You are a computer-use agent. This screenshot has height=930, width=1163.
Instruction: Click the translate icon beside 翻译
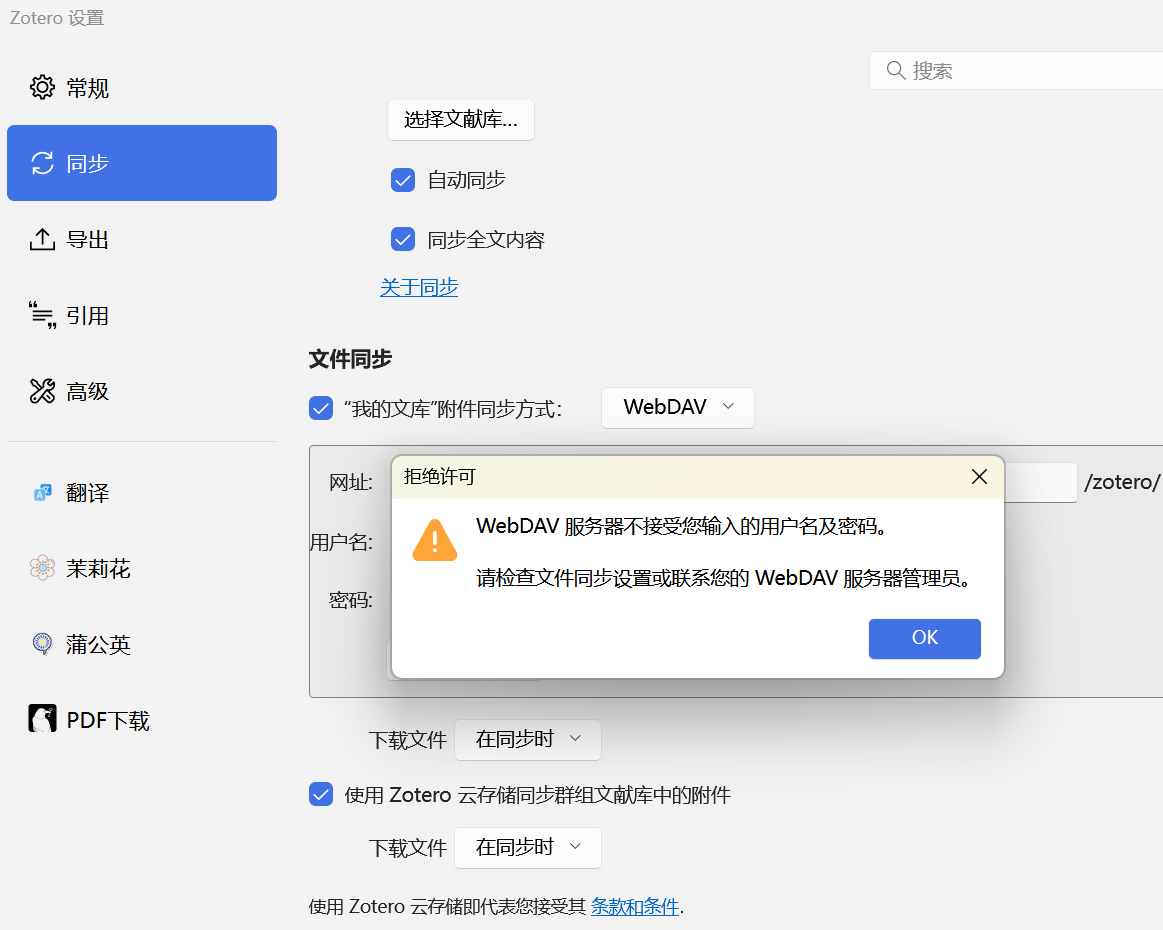[42, 492]
